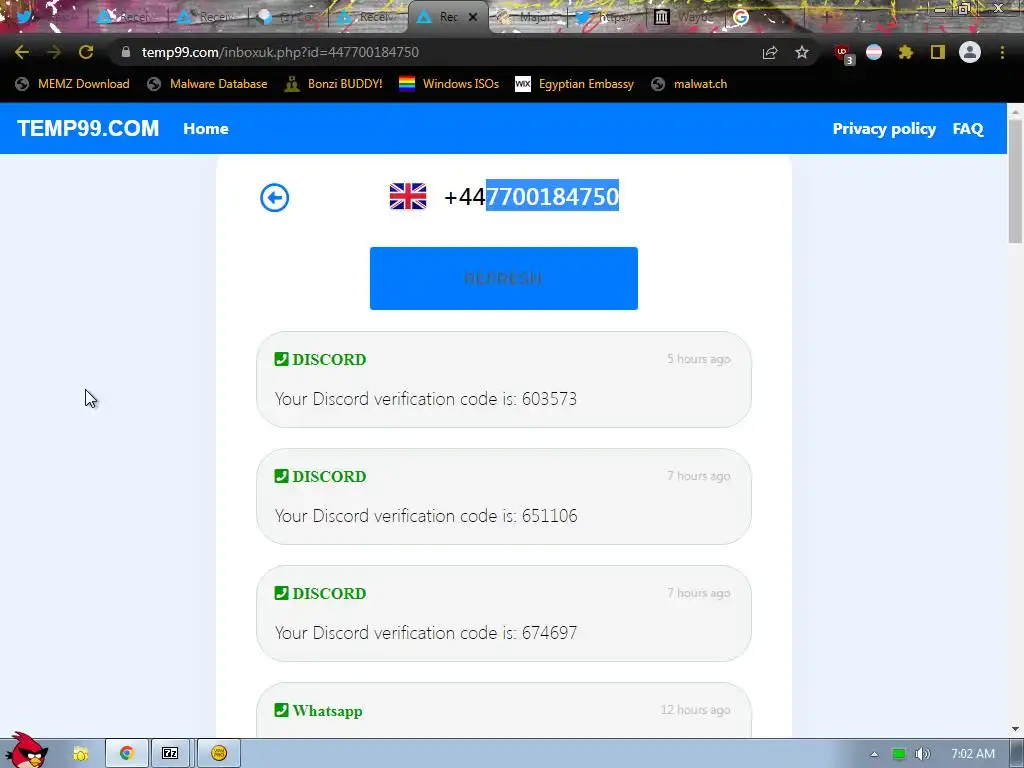Show hidden system tray icons arrow
The height and width of the screenshot is (768, 1024).
tap(874, 754)
